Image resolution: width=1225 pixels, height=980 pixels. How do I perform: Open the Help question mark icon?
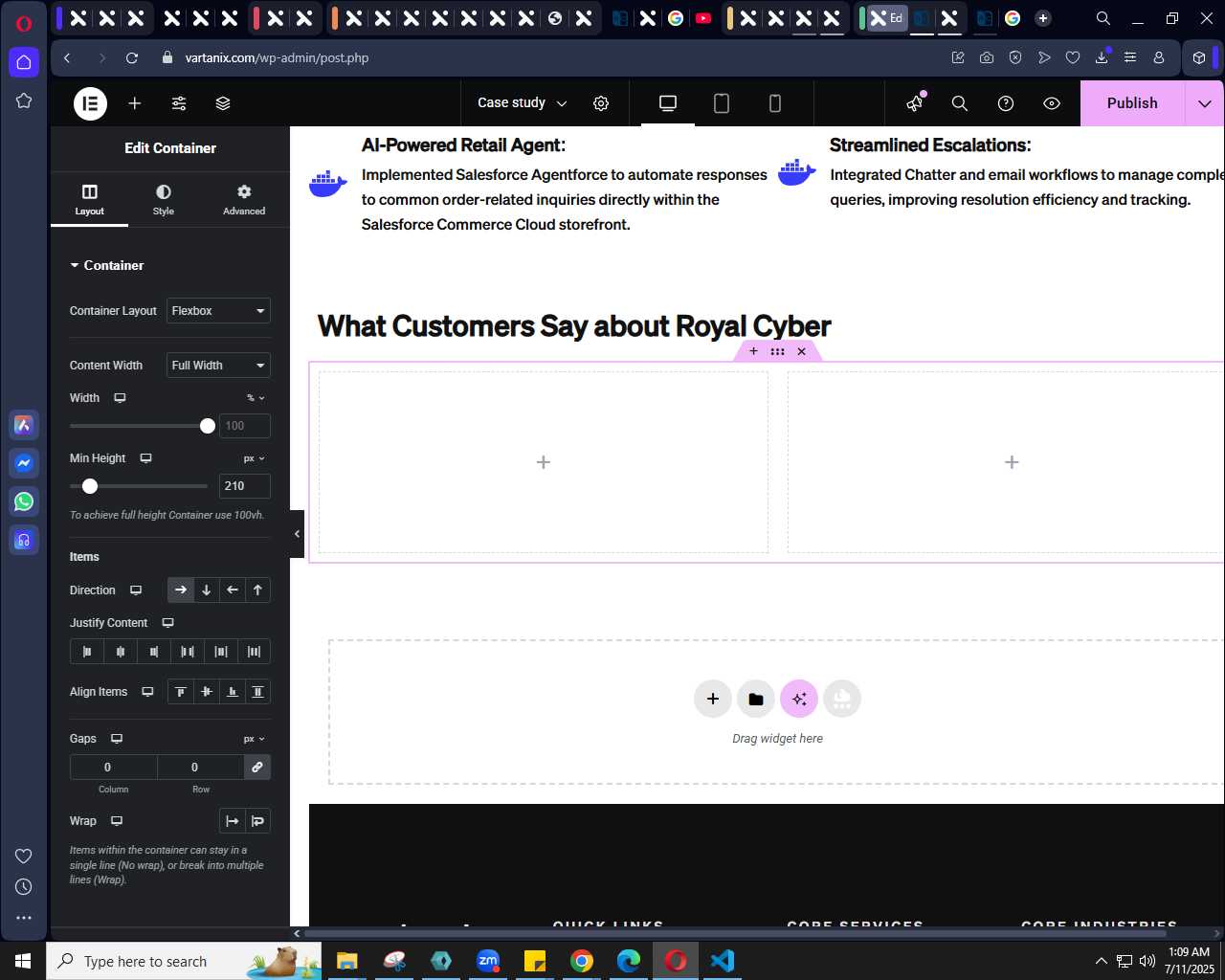(x=1006, y=103)
